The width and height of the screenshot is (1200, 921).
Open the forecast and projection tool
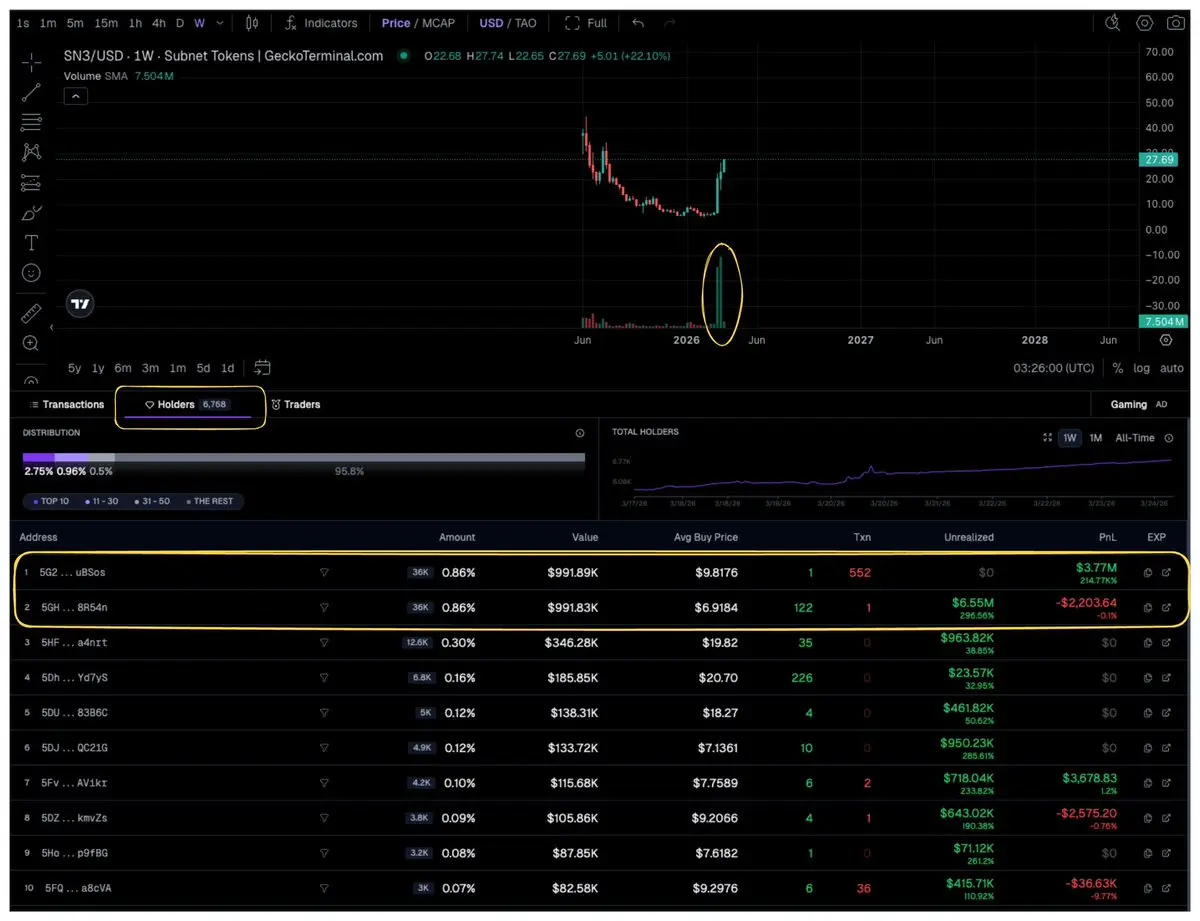[x=31, y=183]
